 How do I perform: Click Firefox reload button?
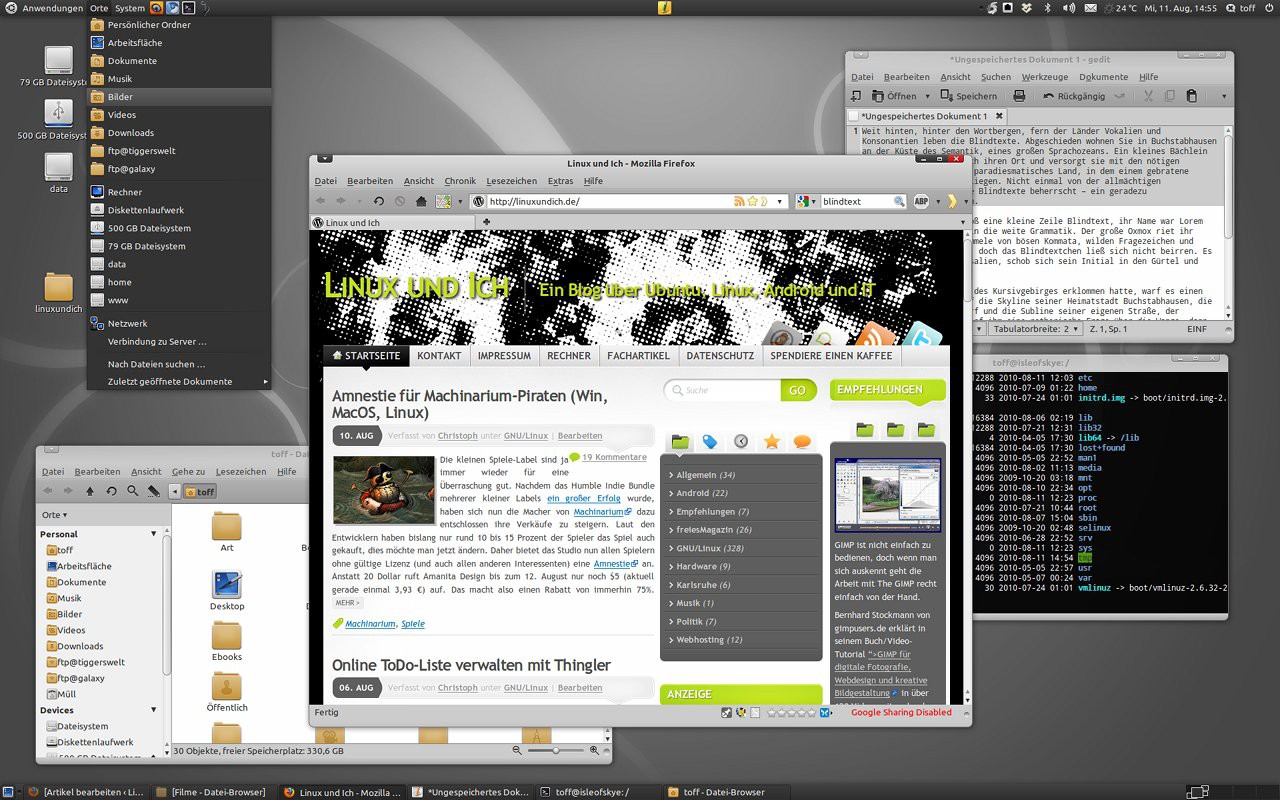tap(380, 201)
